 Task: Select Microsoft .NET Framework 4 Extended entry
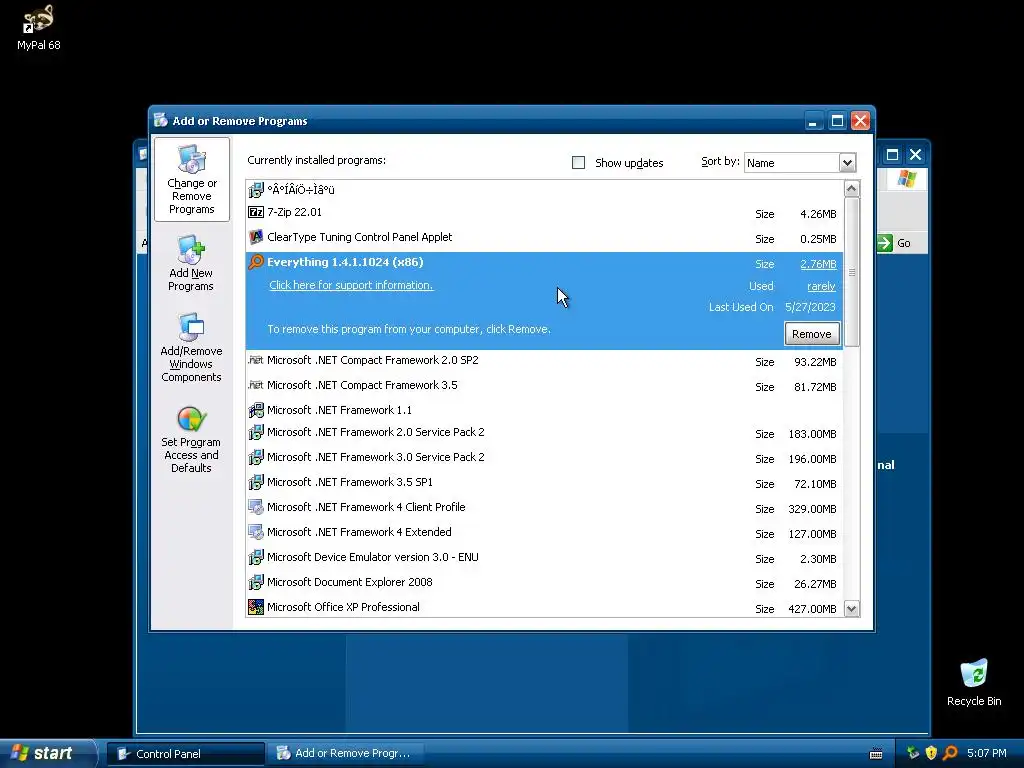click(545, 532)
